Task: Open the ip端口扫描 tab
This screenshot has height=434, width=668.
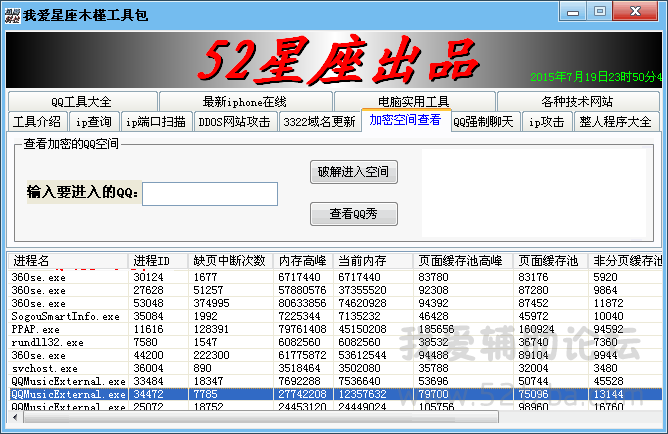Action: (x=156, y=122)
